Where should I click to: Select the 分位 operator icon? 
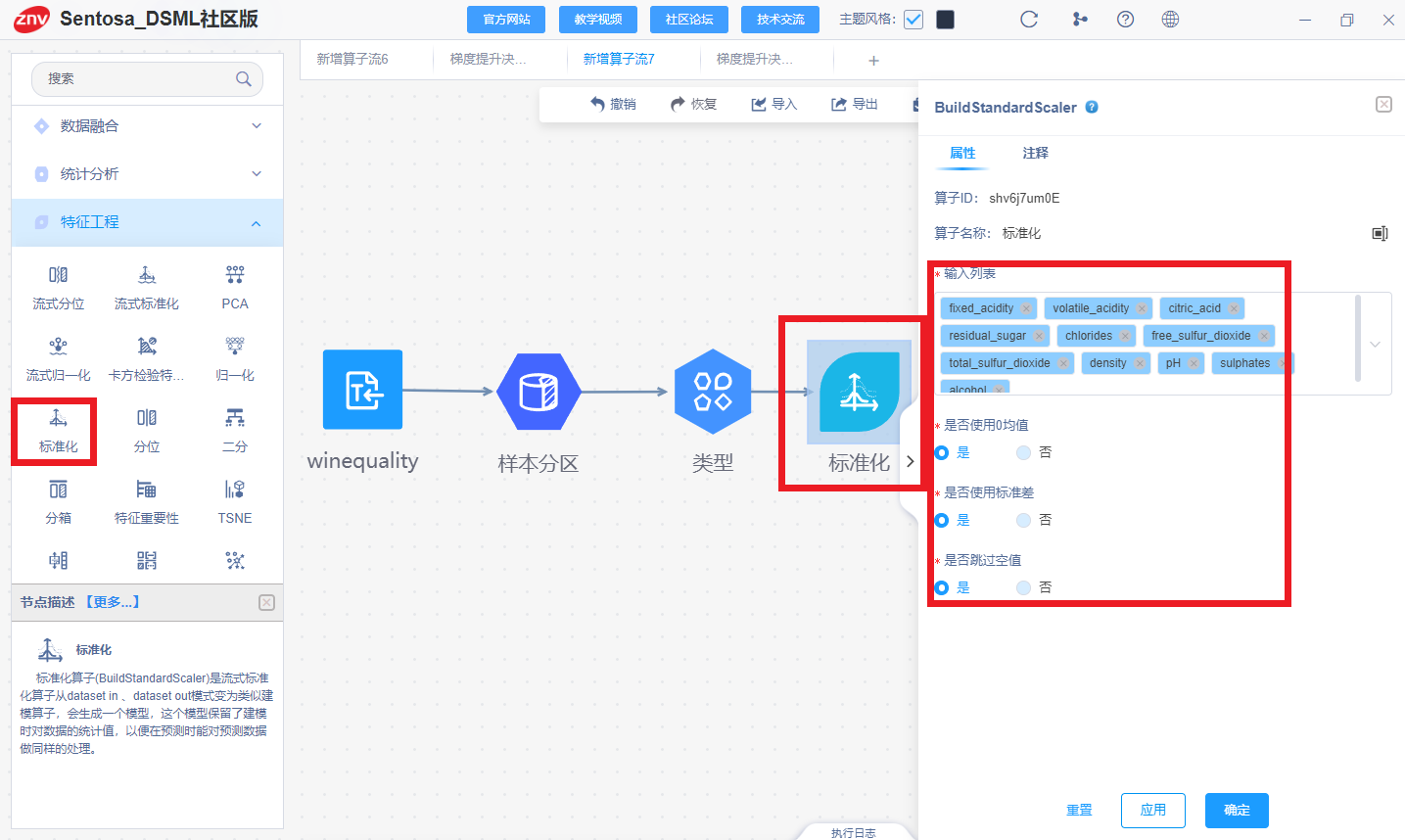tap(147, 418)
